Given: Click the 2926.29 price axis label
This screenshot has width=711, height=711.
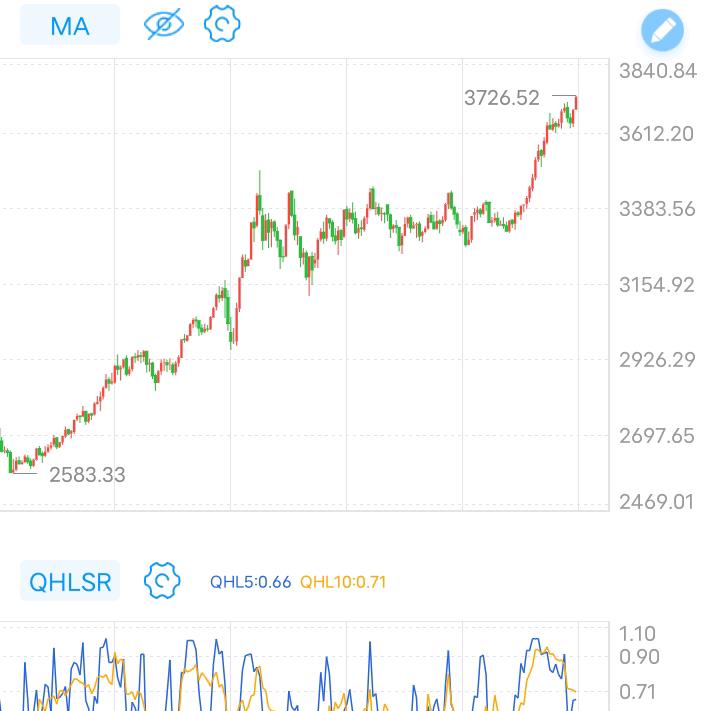Looking at the screenshot, I should [657, 360].
